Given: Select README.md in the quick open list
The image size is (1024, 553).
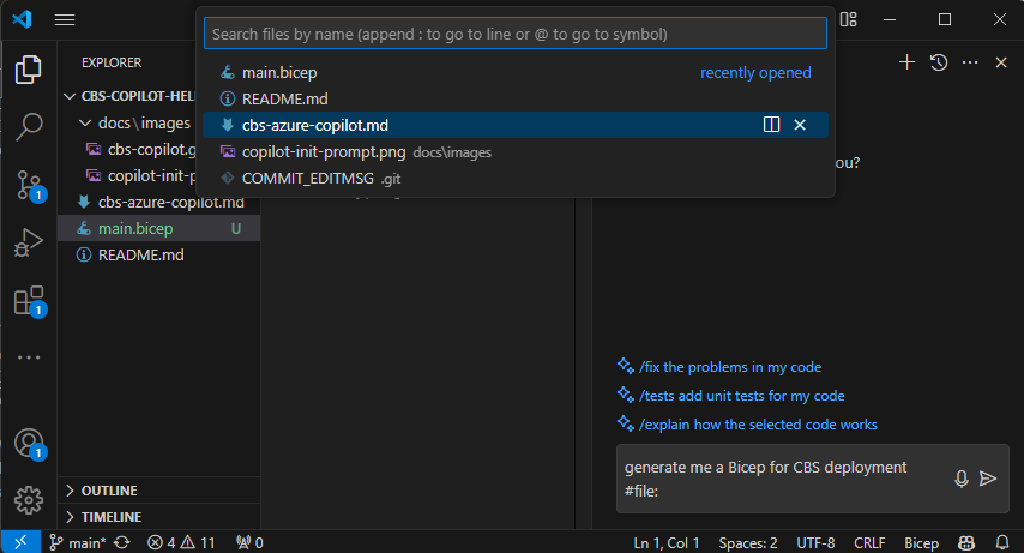Looking at the screenshot, I should point(516,99).
